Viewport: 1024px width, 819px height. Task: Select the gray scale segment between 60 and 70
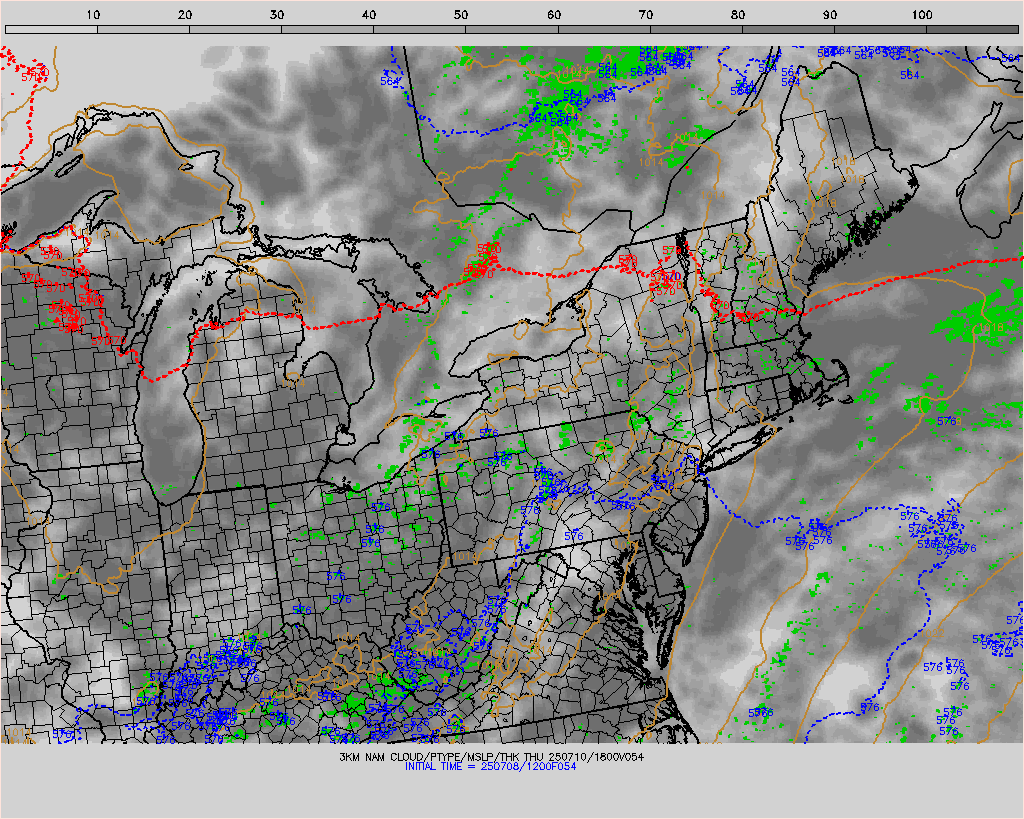click(x=604, y=29)
